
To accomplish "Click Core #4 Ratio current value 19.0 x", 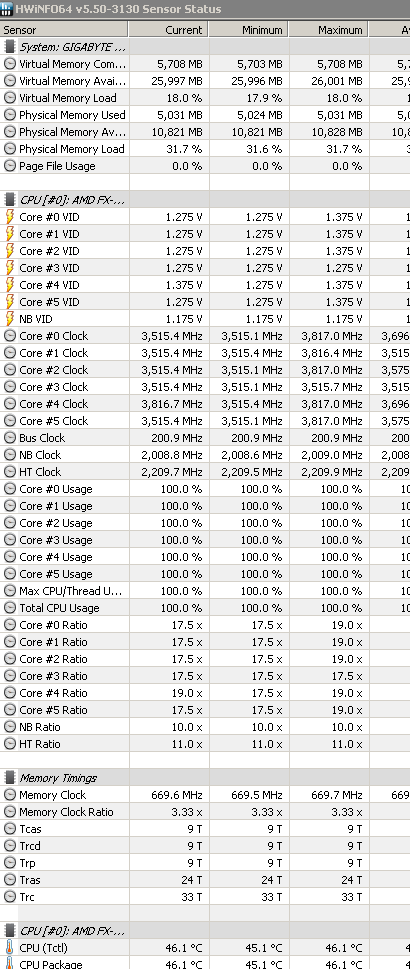I will click(187, 693).
